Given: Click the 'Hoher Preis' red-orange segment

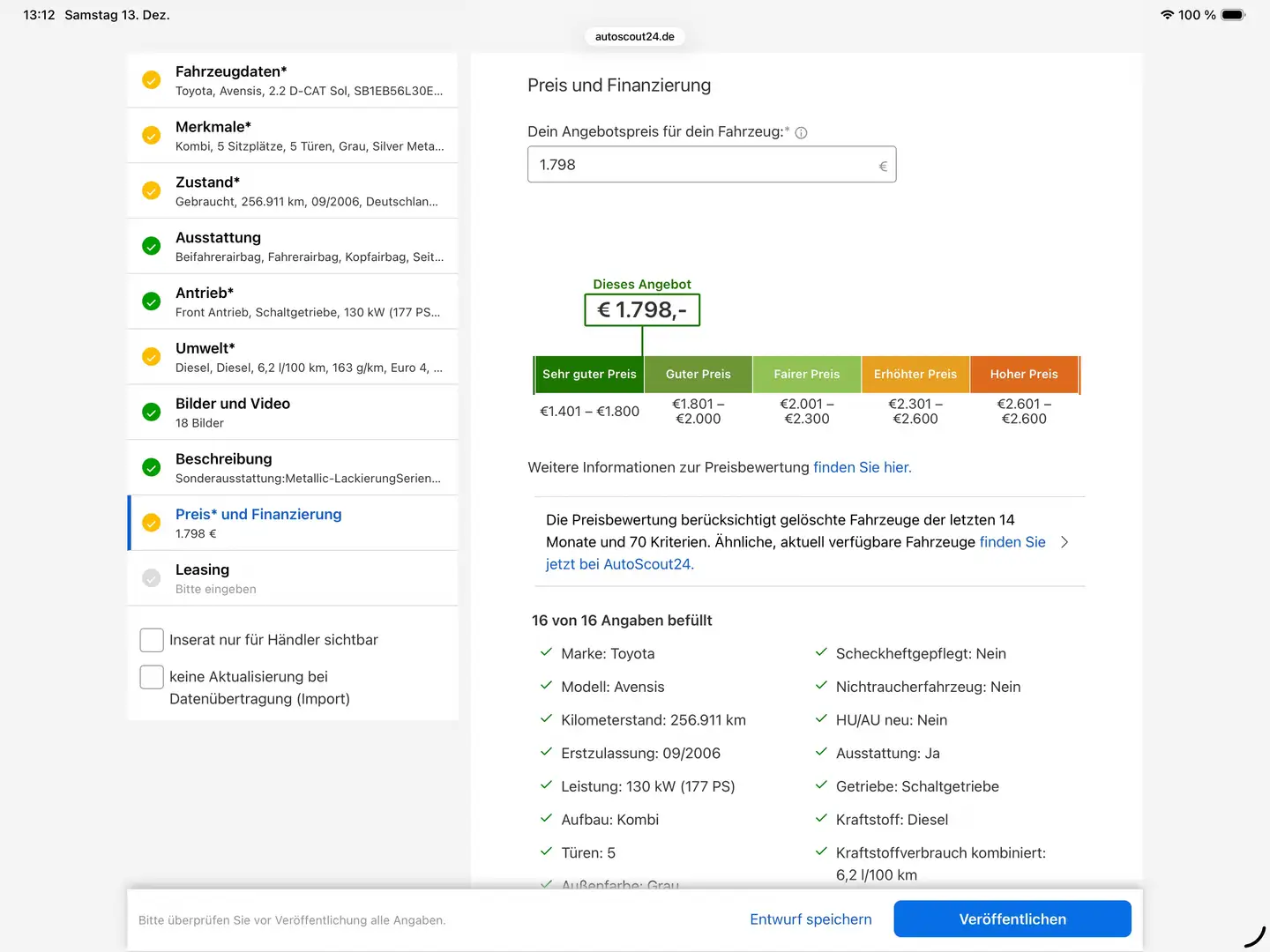Looking at the screenshot, I should click(1023, 375).
